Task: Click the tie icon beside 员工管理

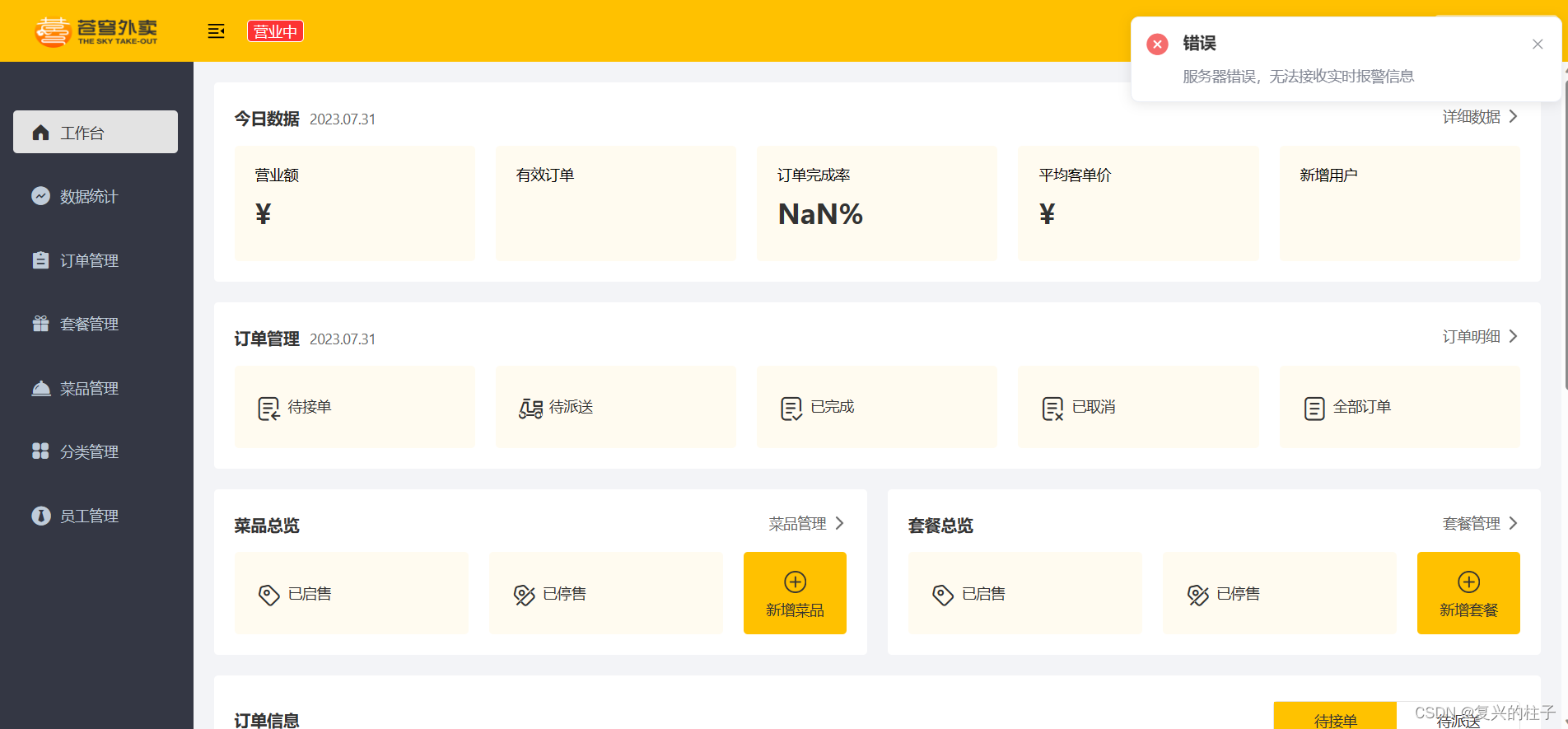Action: pyautogui.click(x=40, y=515)
